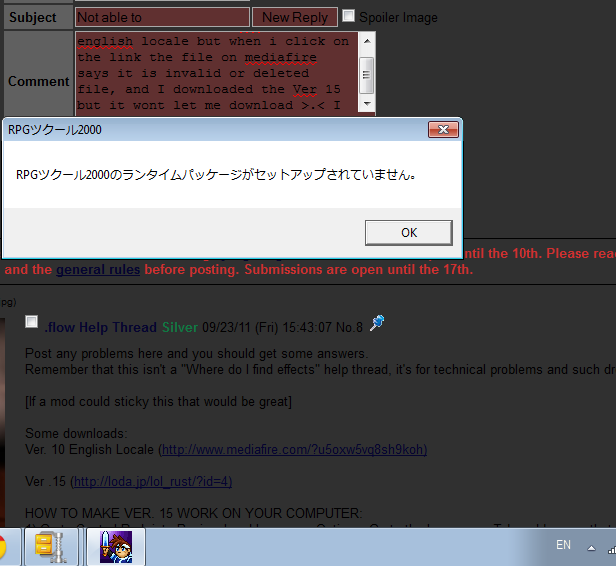Click the HOW TO MAKE VER. 15 WORK heading
Image resolution: width=616 pixels, height=566 pixels.
tap(194, 513)
